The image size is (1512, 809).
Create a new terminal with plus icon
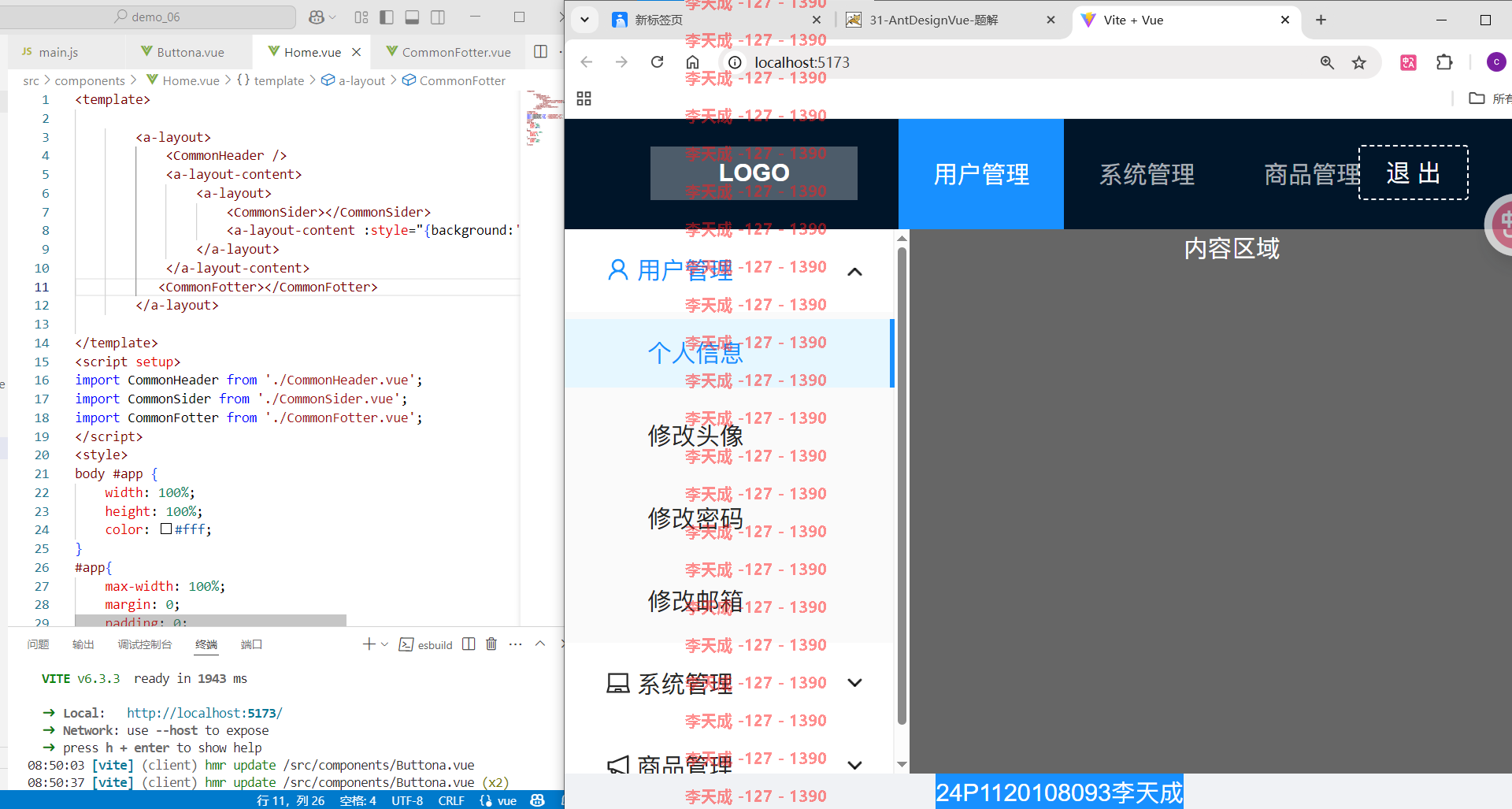(x=369, y=644)
